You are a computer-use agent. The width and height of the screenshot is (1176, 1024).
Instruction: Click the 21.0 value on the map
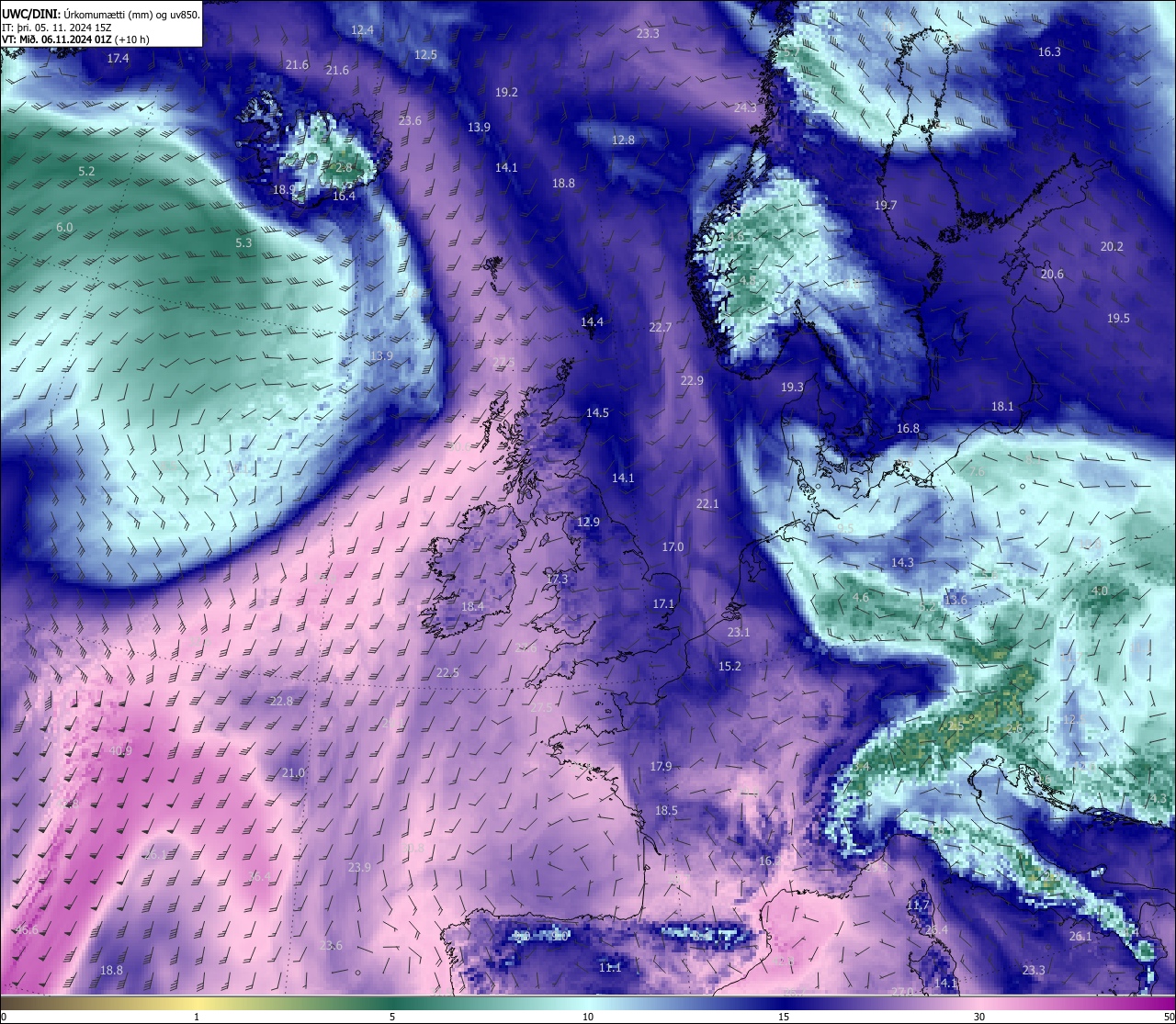tap(293, 772)
